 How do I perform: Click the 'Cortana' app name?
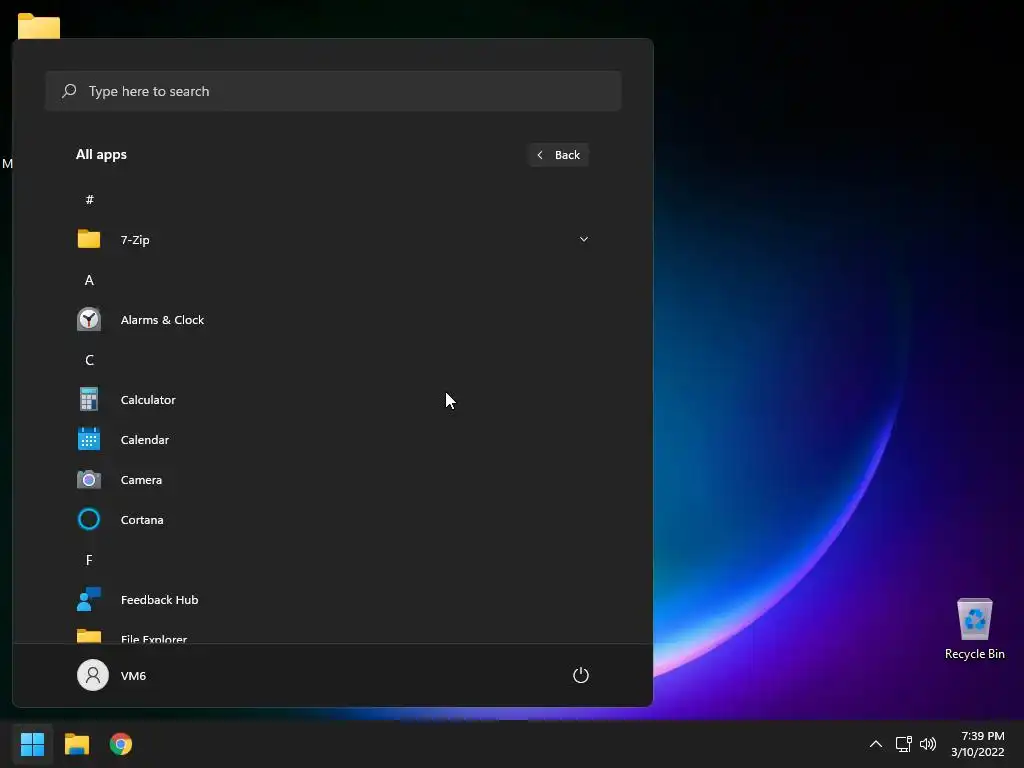[x=142, y=520]
